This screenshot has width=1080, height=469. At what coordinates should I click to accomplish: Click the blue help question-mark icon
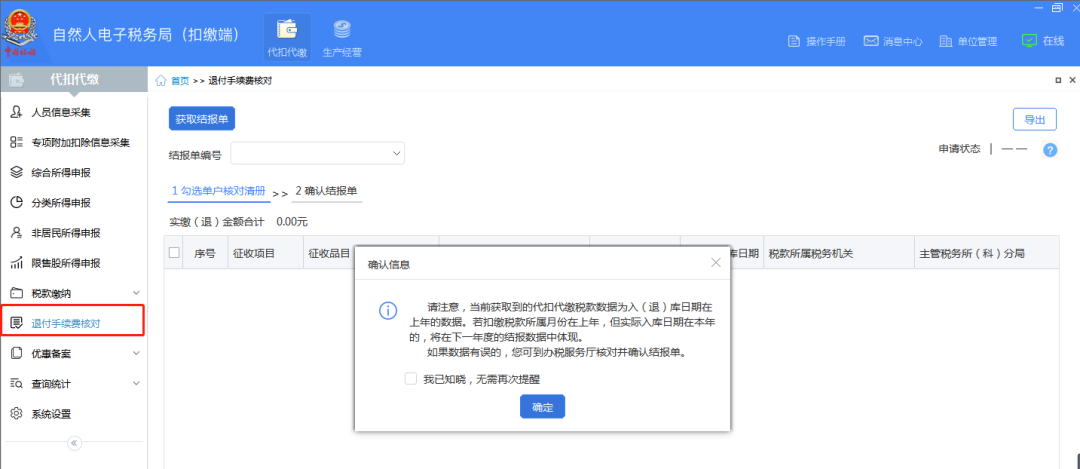tap(1050, 150)
